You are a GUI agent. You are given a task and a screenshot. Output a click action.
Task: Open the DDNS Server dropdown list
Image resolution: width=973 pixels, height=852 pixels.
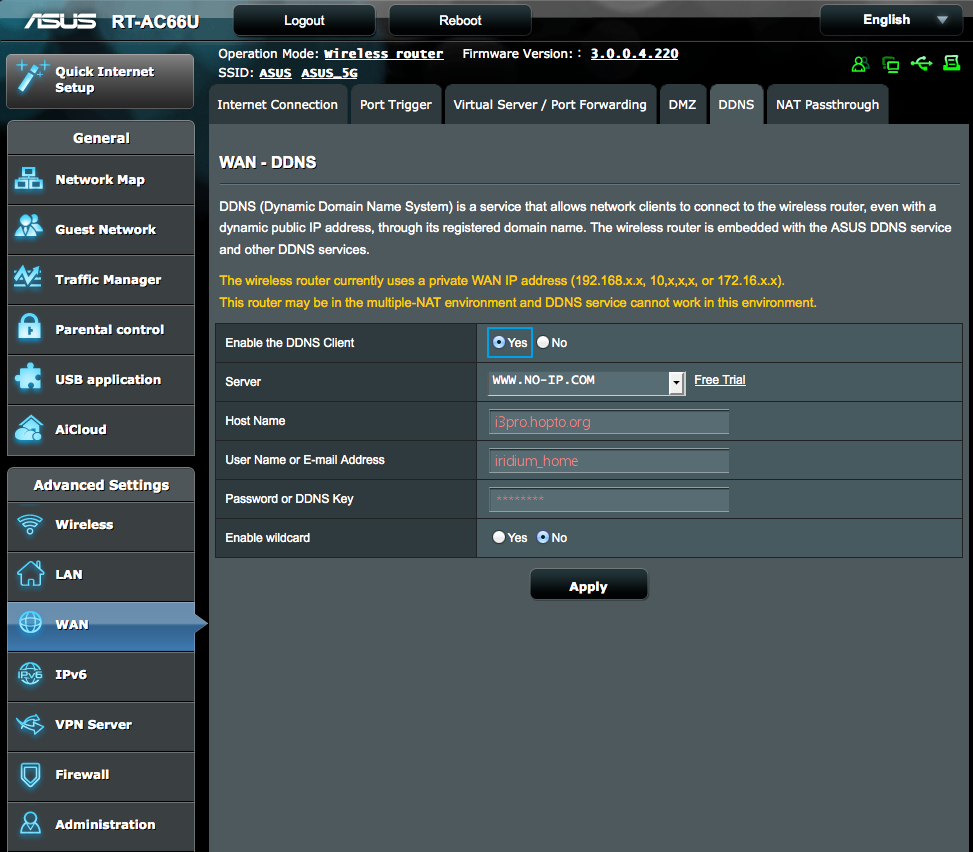pos(677,382)
